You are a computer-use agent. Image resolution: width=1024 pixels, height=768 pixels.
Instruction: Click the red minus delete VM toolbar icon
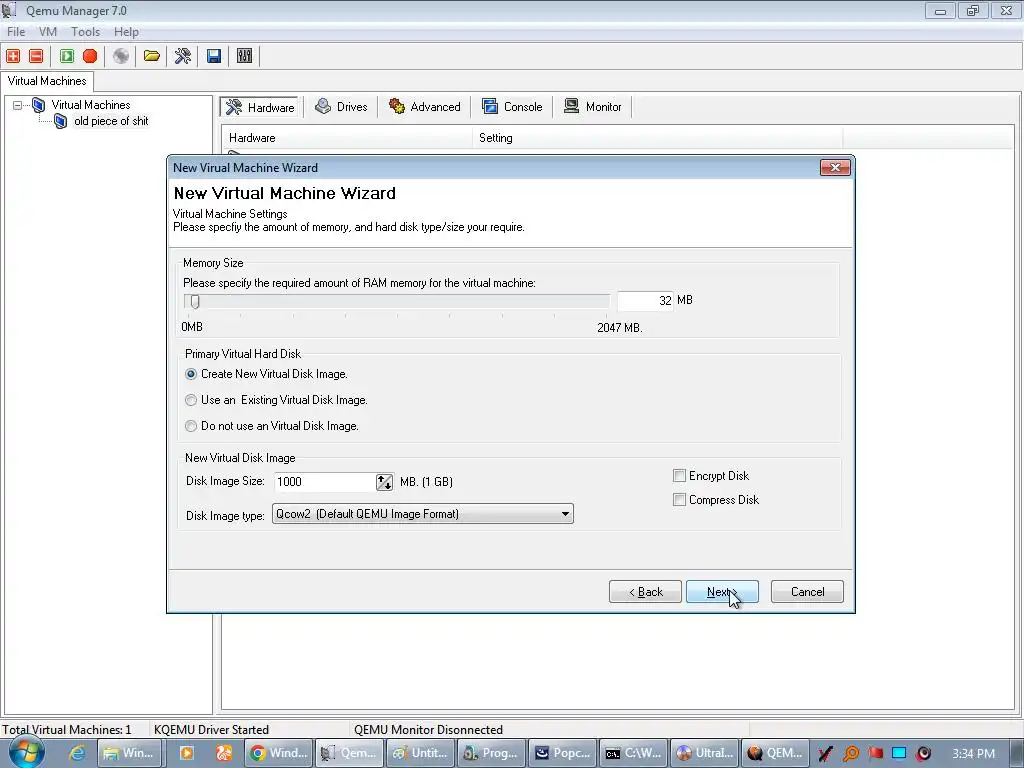[x=37, y=56]
